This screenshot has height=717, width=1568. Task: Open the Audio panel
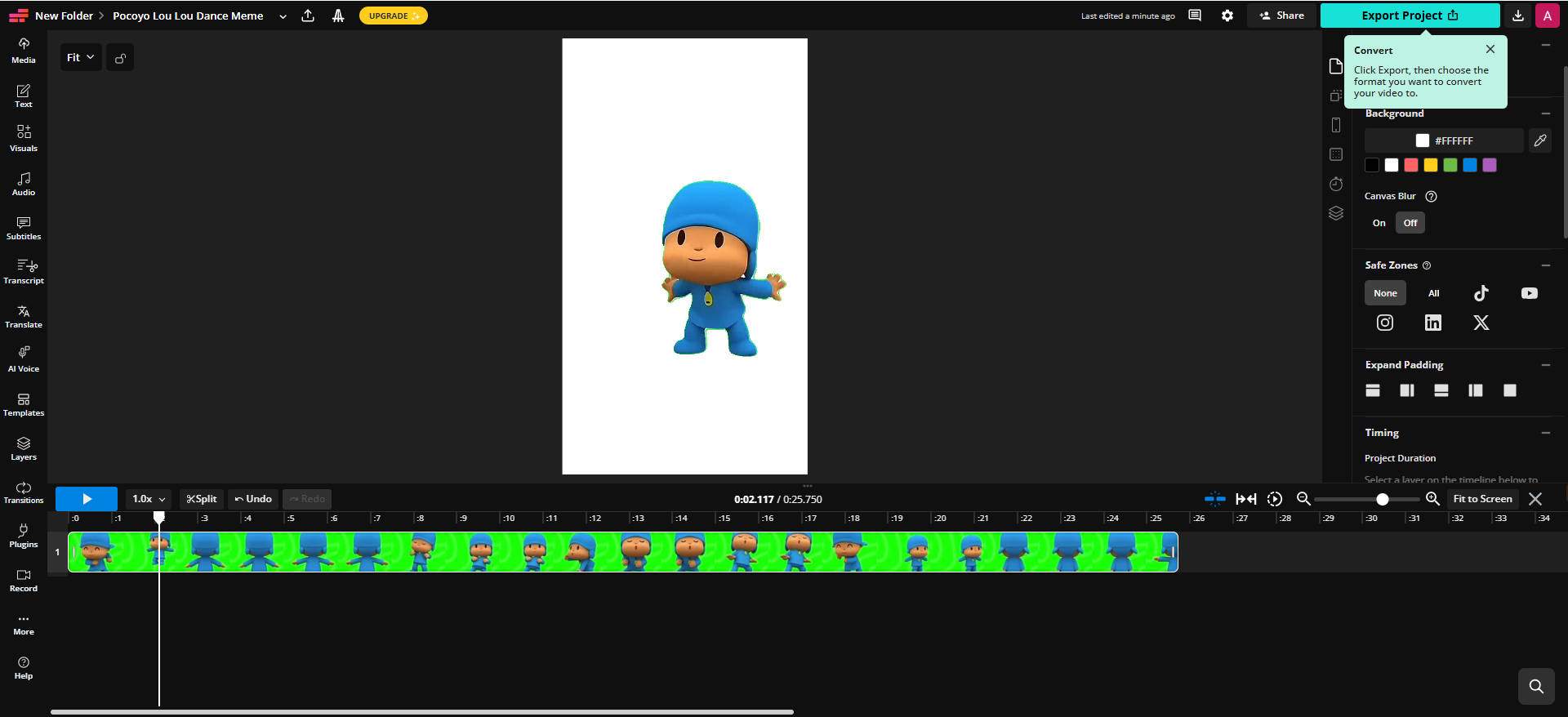pyautogui.click(x=23, y=183)
